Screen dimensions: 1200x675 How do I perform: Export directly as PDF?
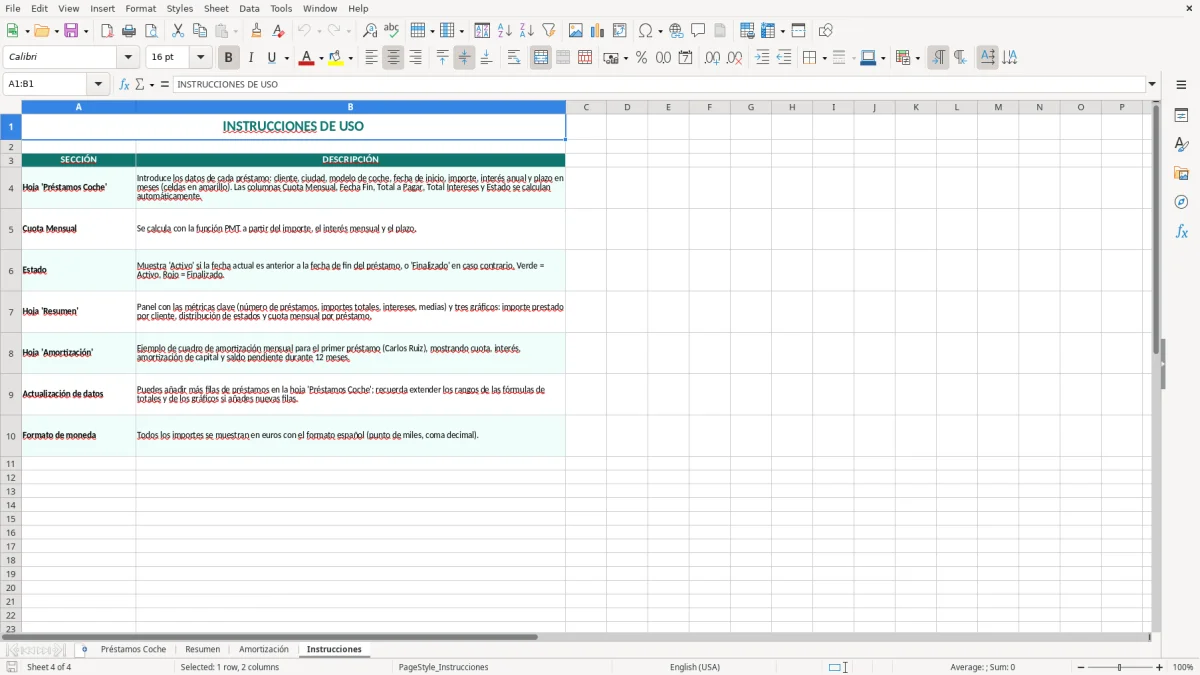pyautogui.click(x=107, y=31)
